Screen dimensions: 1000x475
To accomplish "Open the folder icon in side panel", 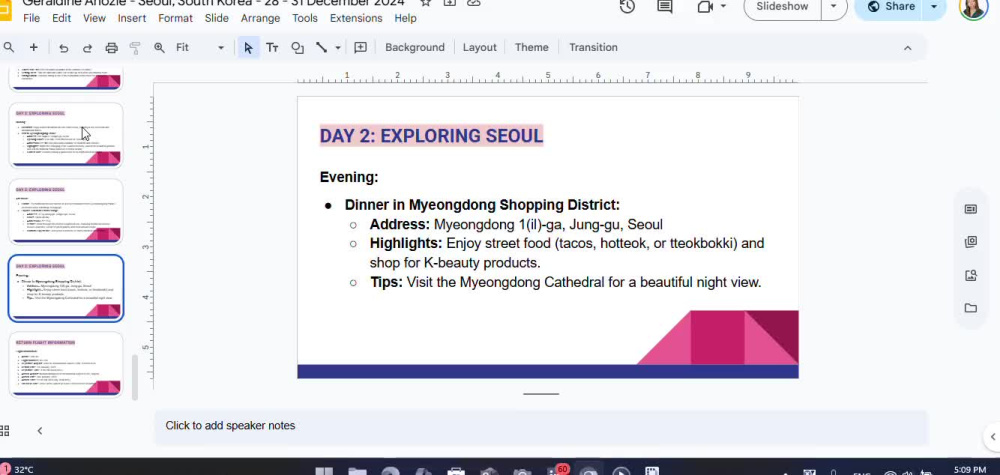I will pos(971,309).
